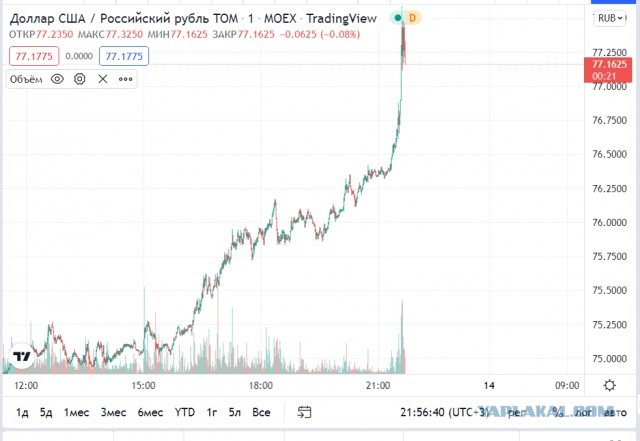Open more options for Объём indicator
The height and width of the screenshot is (441, 640).
point(125,79)
